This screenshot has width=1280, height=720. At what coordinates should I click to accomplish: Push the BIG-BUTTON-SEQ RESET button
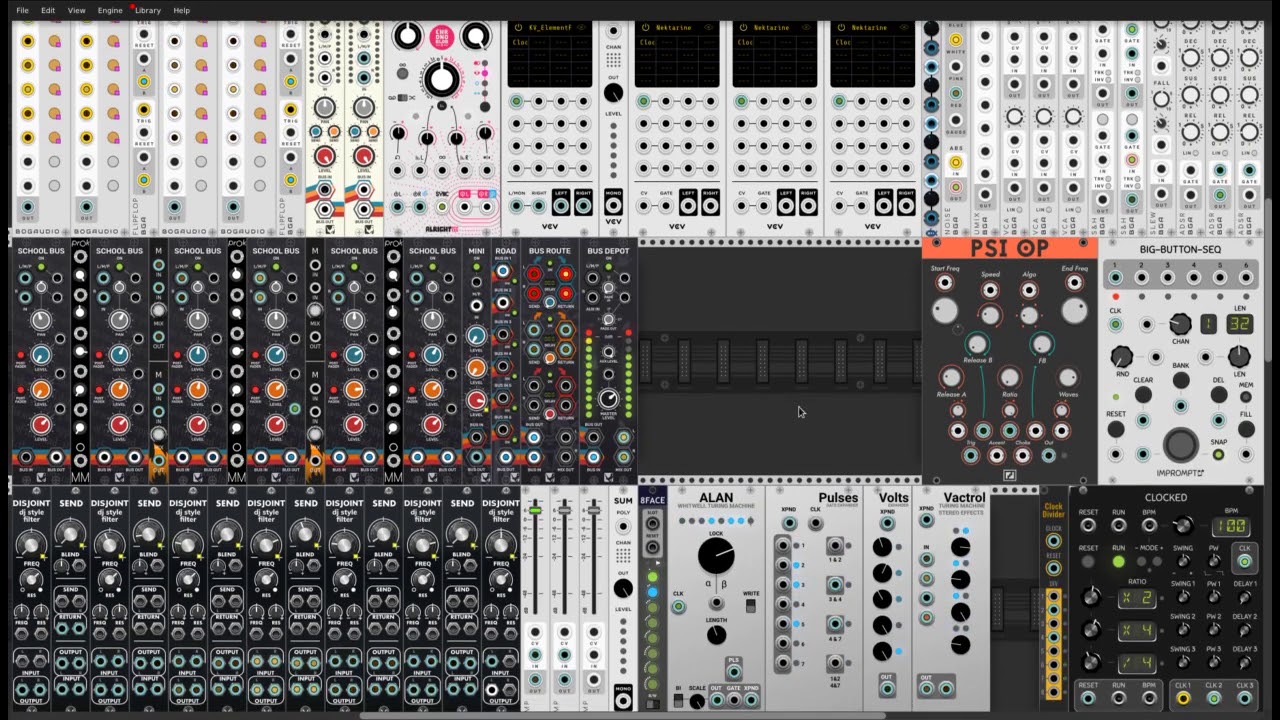(1116, 429)
